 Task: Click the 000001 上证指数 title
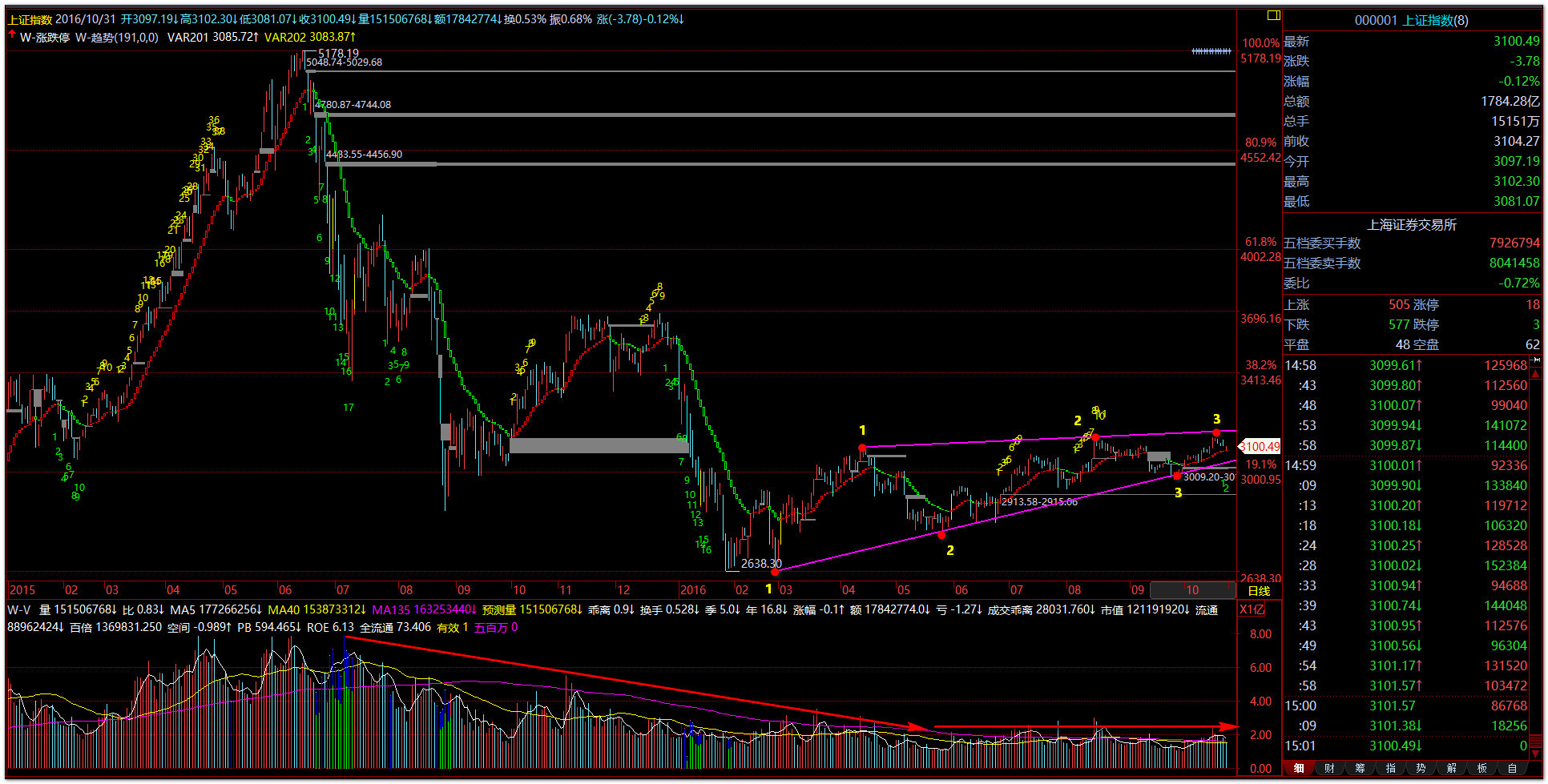coord(1411,20)
